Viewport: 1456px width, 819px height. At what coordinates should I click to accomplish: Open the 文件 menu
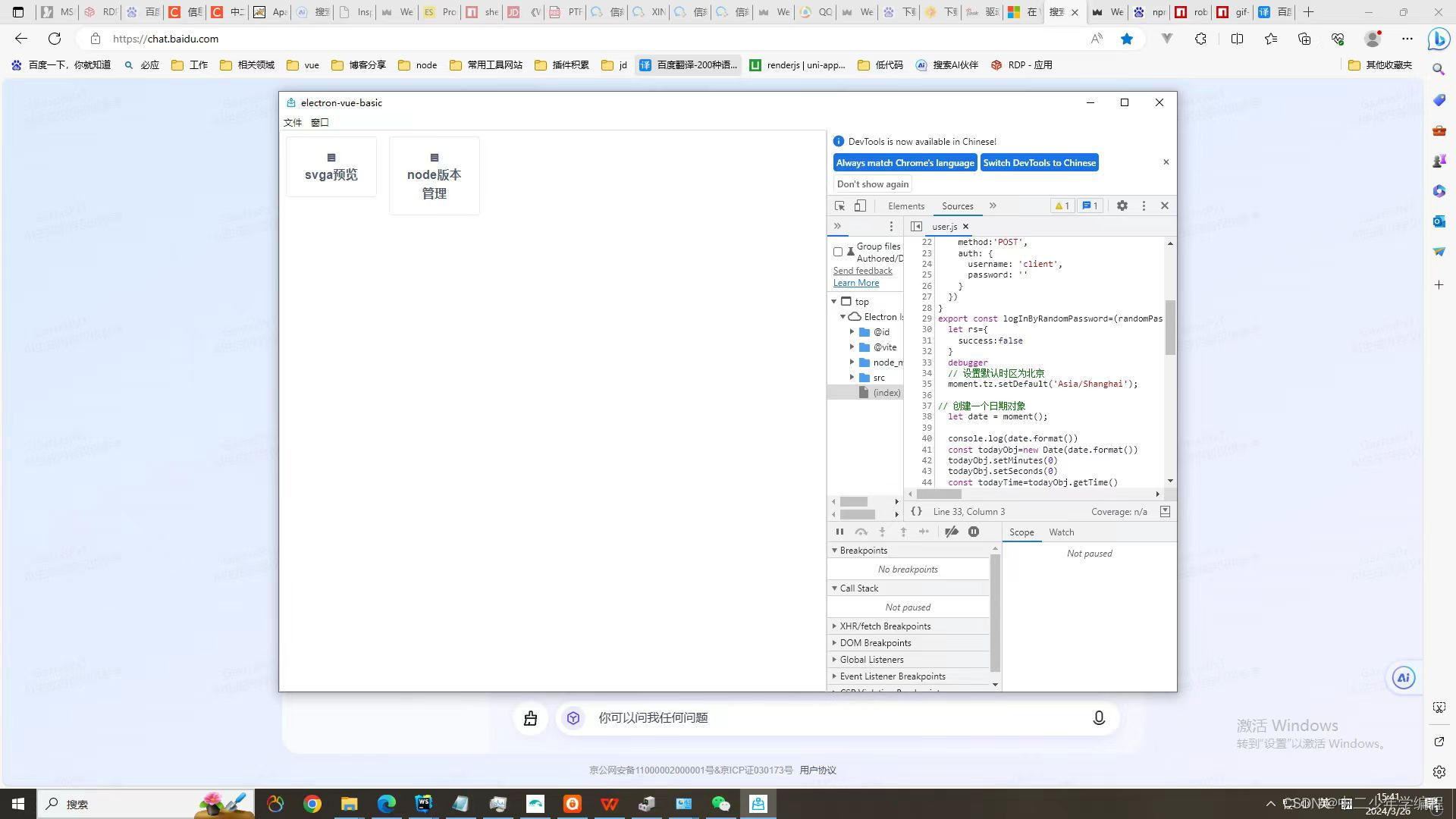coord(293,122)
